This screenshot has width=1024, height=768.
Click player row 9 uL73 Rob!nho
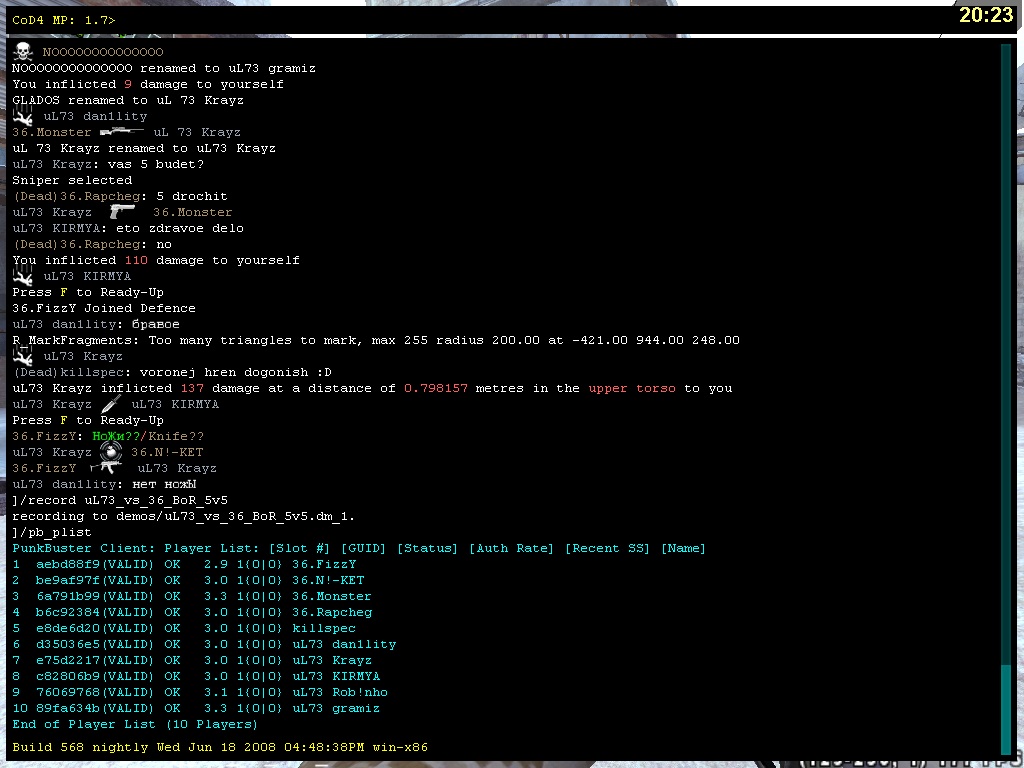point(200,692)
